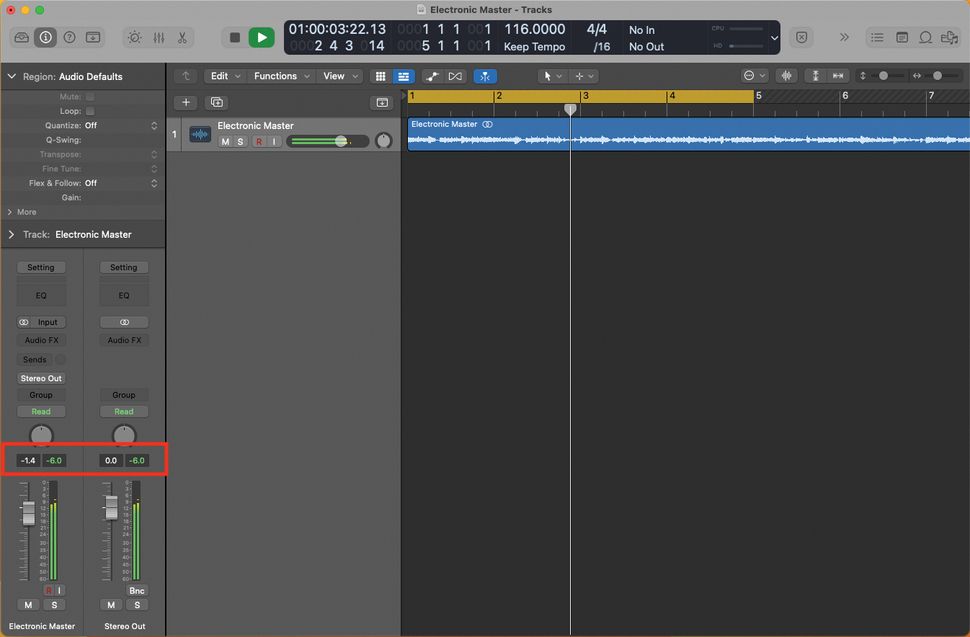
Task: Open the List Editors panel
Action: [x=876, y=37]
